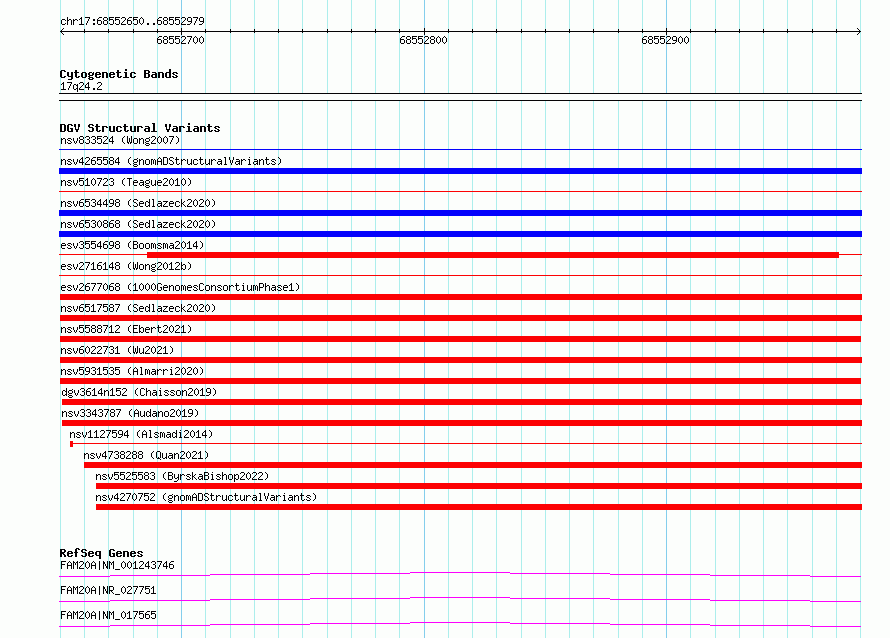Select the Cytogenetic Bands track heading
The image size is (890, 638).
pyautogui.click(x=119, y=74)
